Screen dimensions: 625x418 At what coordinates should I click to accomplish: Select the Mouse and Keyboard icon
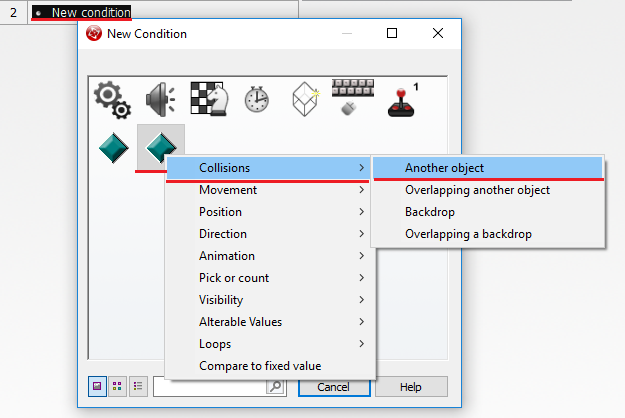coord(353,98)
